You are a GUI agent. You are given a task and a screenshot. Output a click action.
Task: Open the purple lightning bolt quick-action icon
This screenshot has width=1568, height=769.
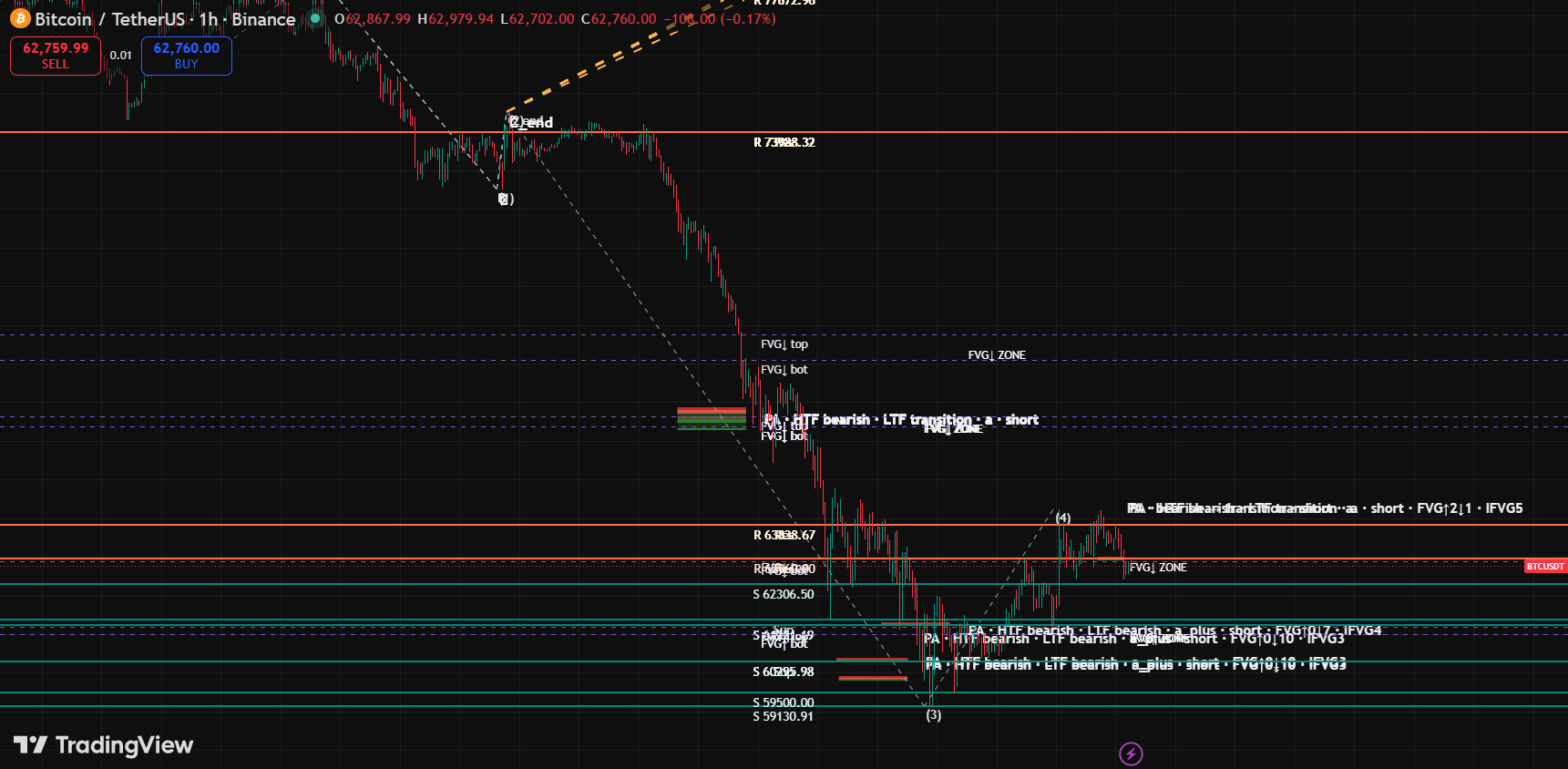(1131, 754)
